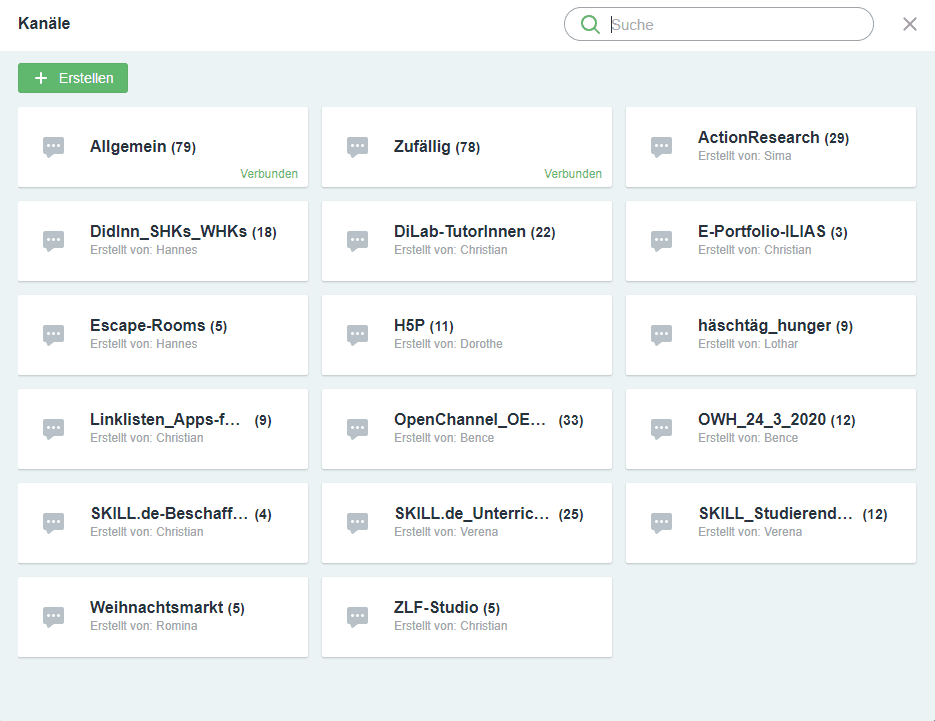Open the Zufällig (78) channel
Screen dimensions: 935x721
point(467,147)
